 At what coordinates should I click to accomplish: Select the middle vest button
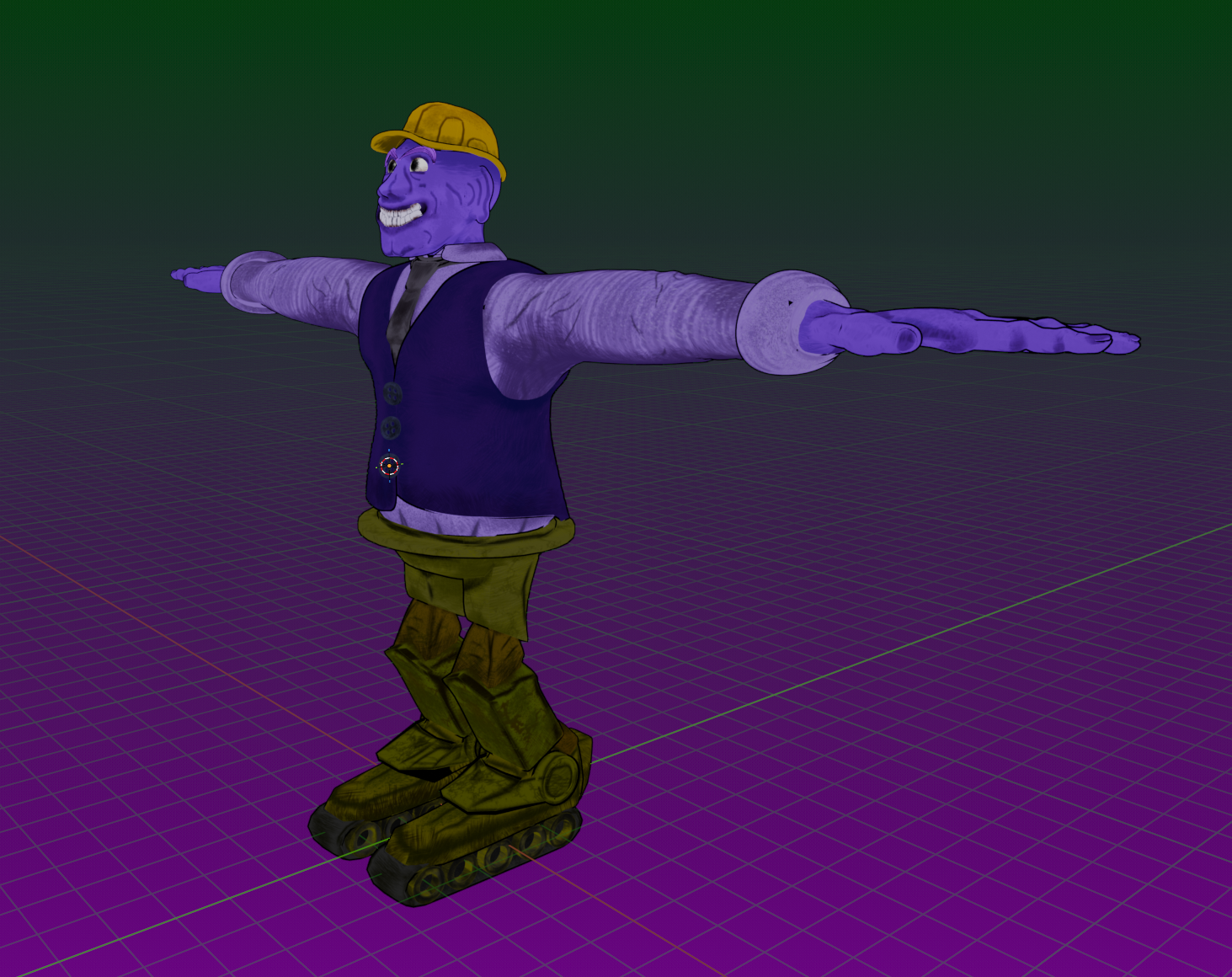tap(391, 427)
